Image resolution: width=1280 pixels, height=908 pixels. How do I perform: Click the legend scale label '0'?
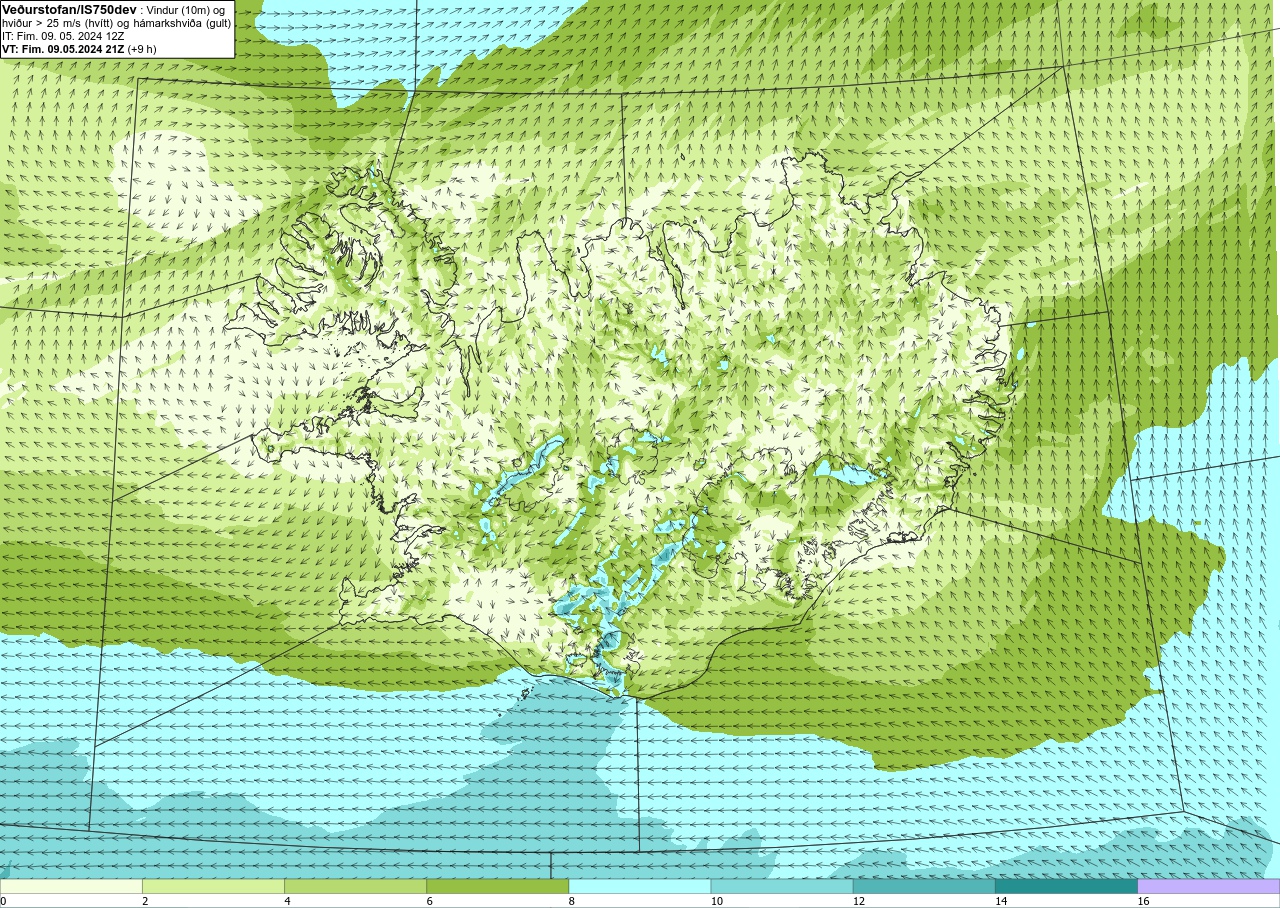[x=3, y=901]
